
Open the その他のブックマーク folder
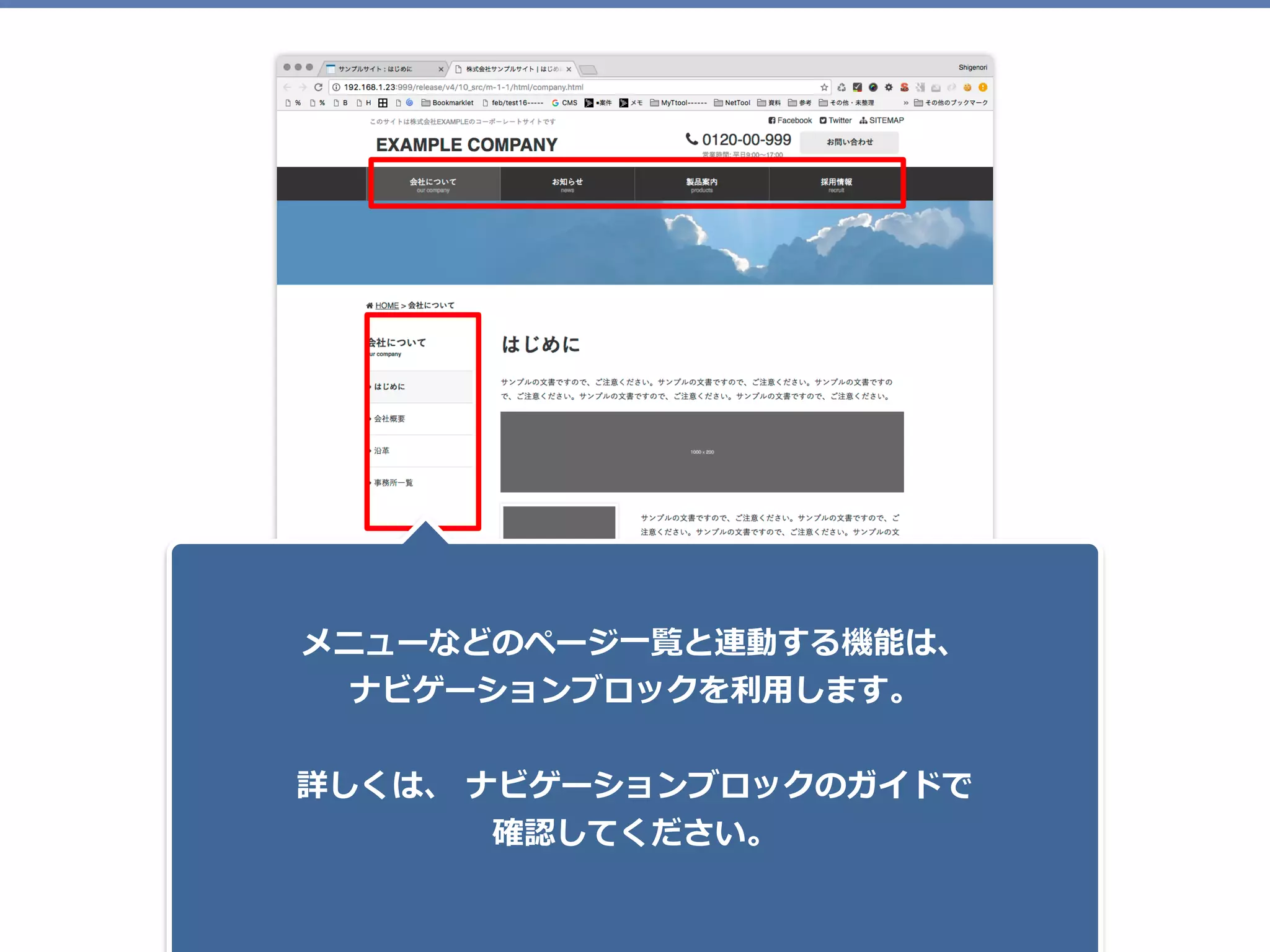(x=951, y=103)
